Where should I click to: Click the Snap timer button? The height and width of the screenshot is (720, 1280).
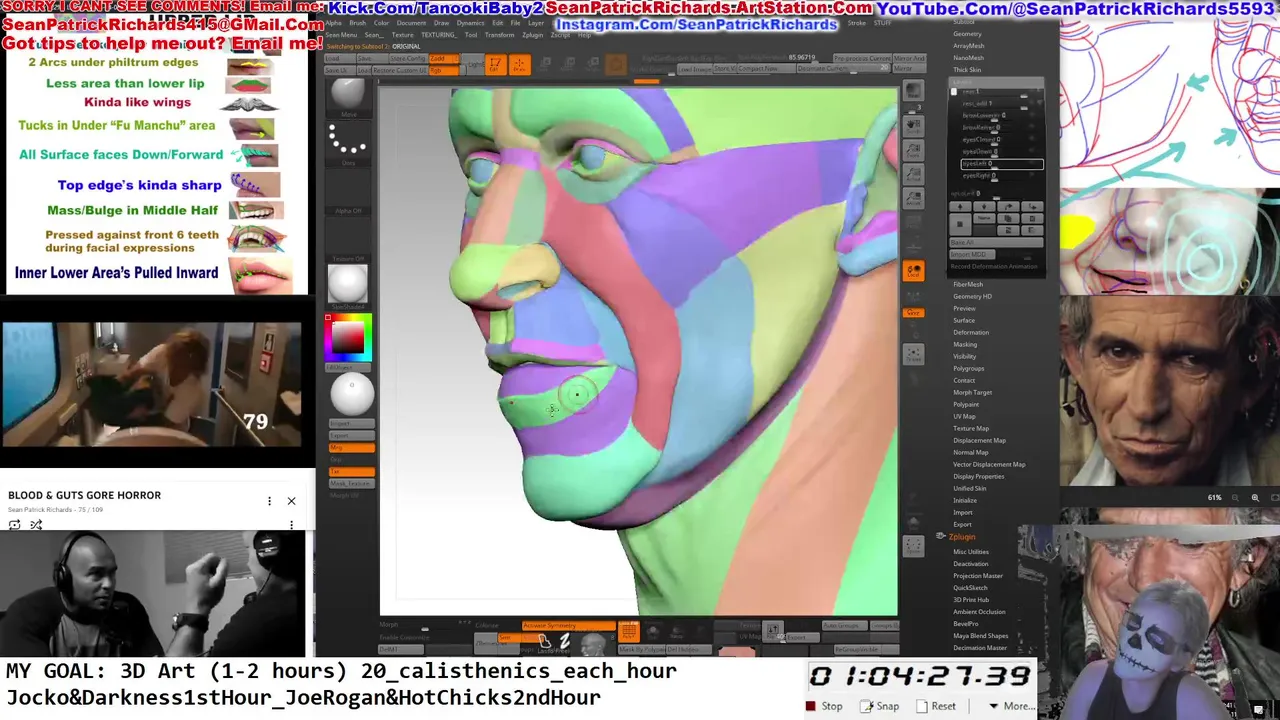880,706
